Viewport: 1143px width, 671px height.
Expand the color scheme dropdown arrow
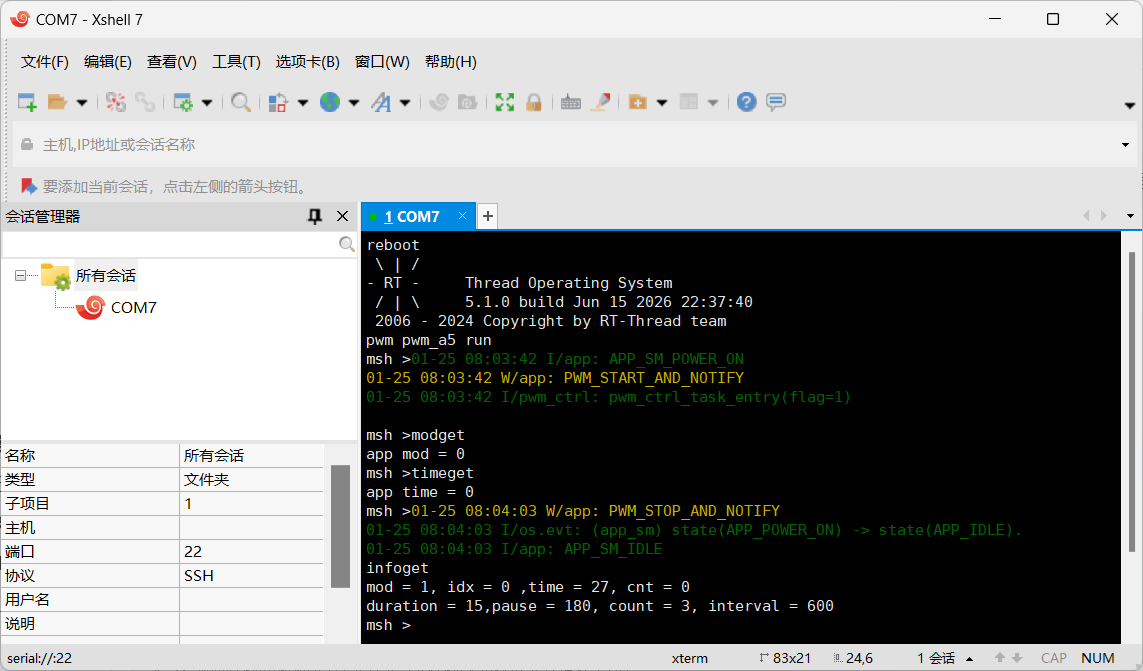click(303, 103)
